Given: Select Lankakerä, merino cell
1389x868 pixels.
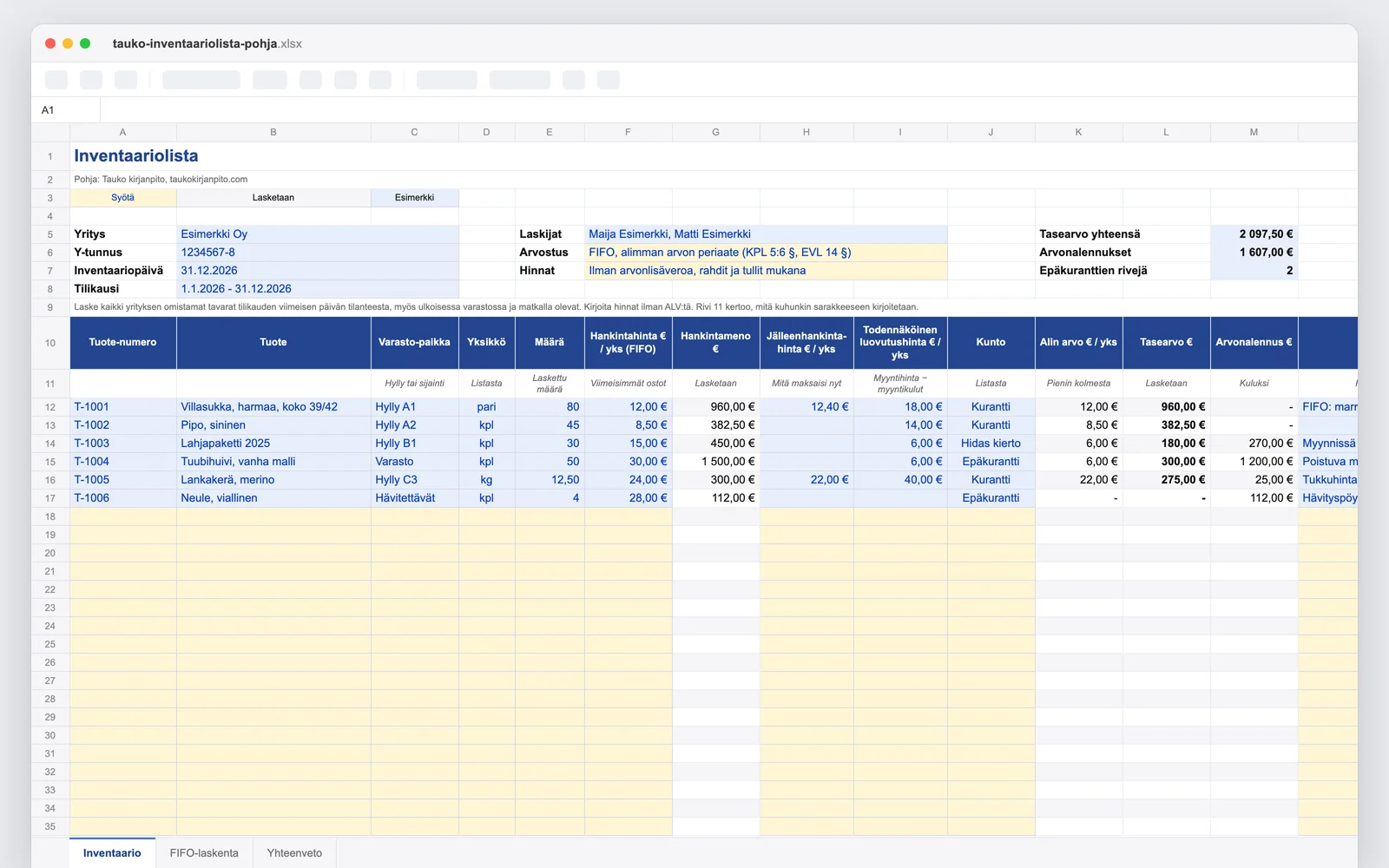Looking at the screenshot, I should (273, 480).
